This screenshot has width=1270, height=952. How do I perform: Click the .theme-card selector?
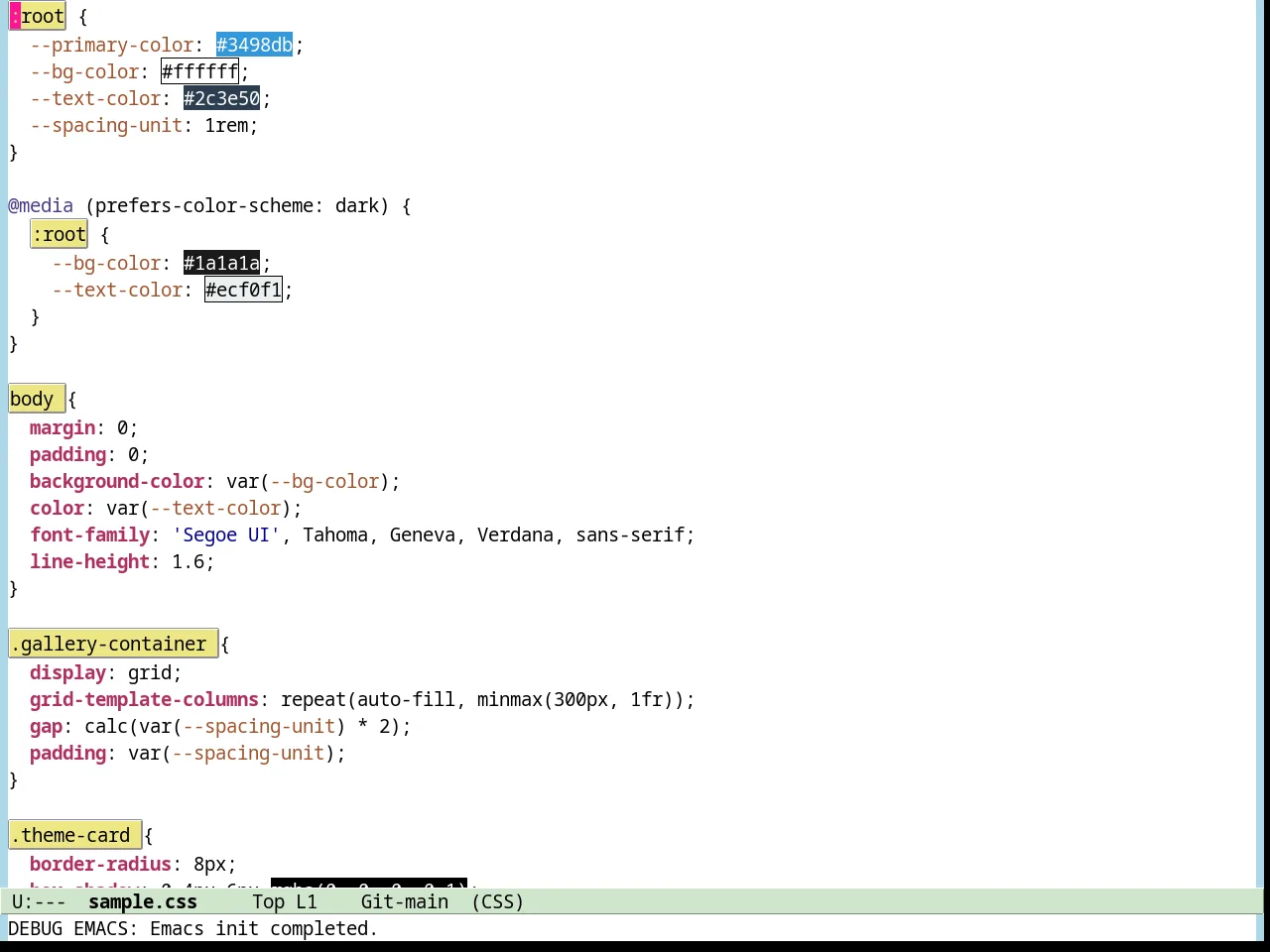point(75,835)
